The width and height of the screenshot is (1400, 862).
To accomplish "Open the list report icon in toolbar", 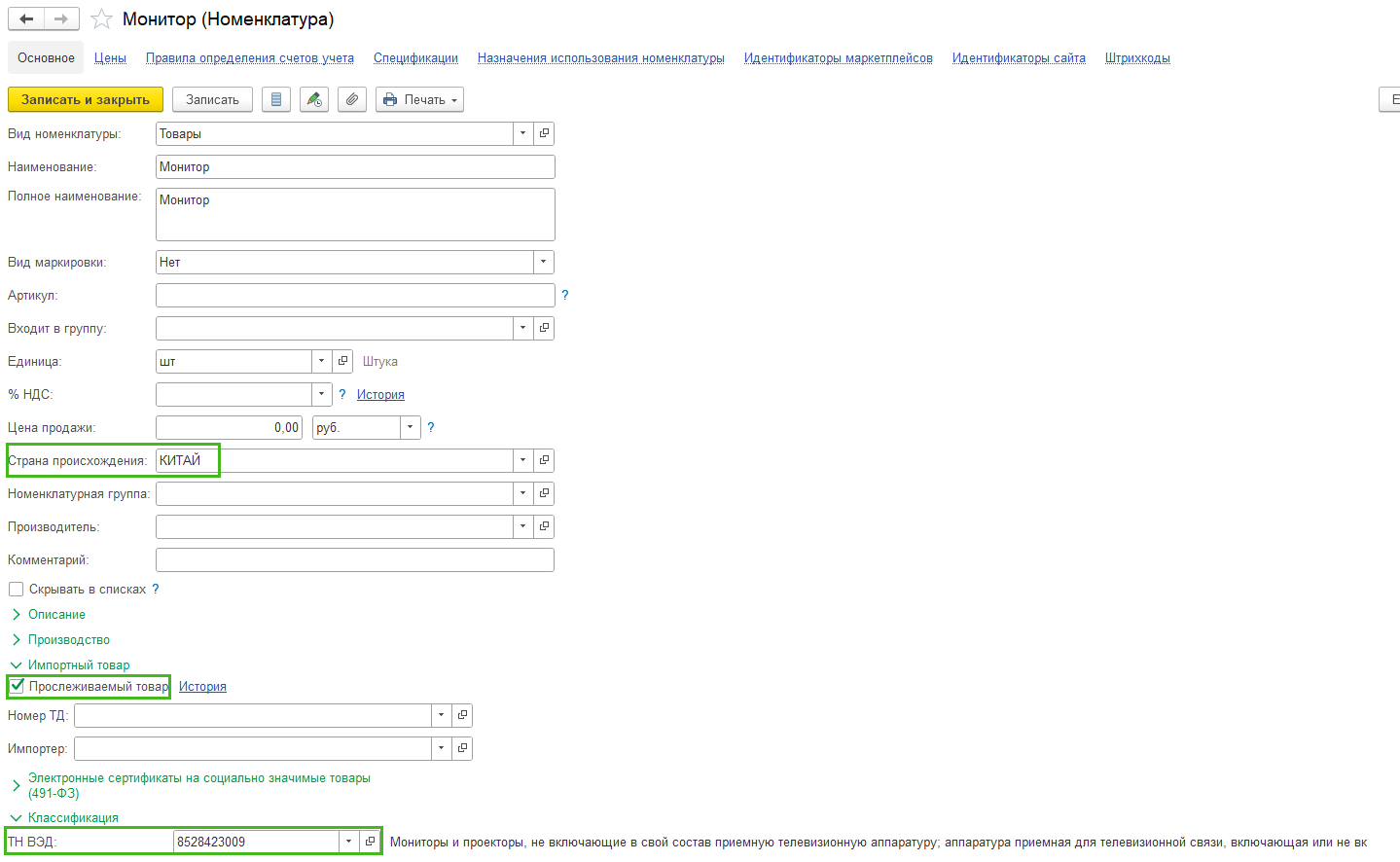I will [276, 99].
